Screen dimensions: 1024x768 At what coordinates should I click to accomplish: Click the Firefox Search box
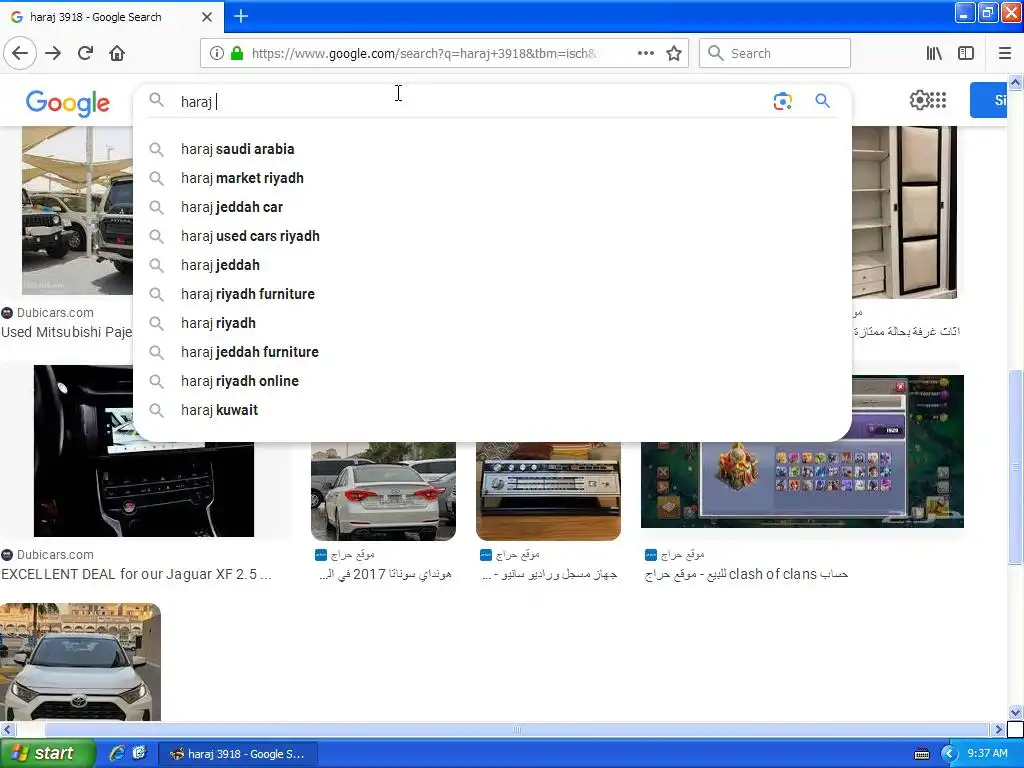point(775,53)
